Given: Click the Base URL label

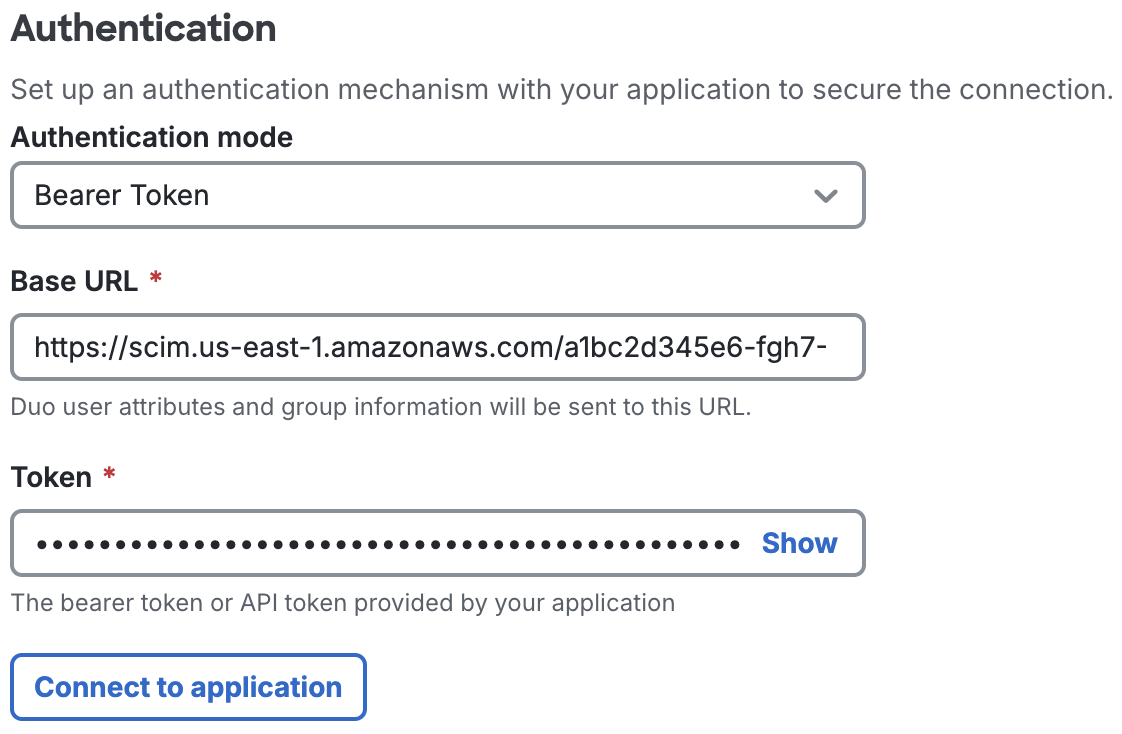Looking at the screenshot, I should (73, 281).
